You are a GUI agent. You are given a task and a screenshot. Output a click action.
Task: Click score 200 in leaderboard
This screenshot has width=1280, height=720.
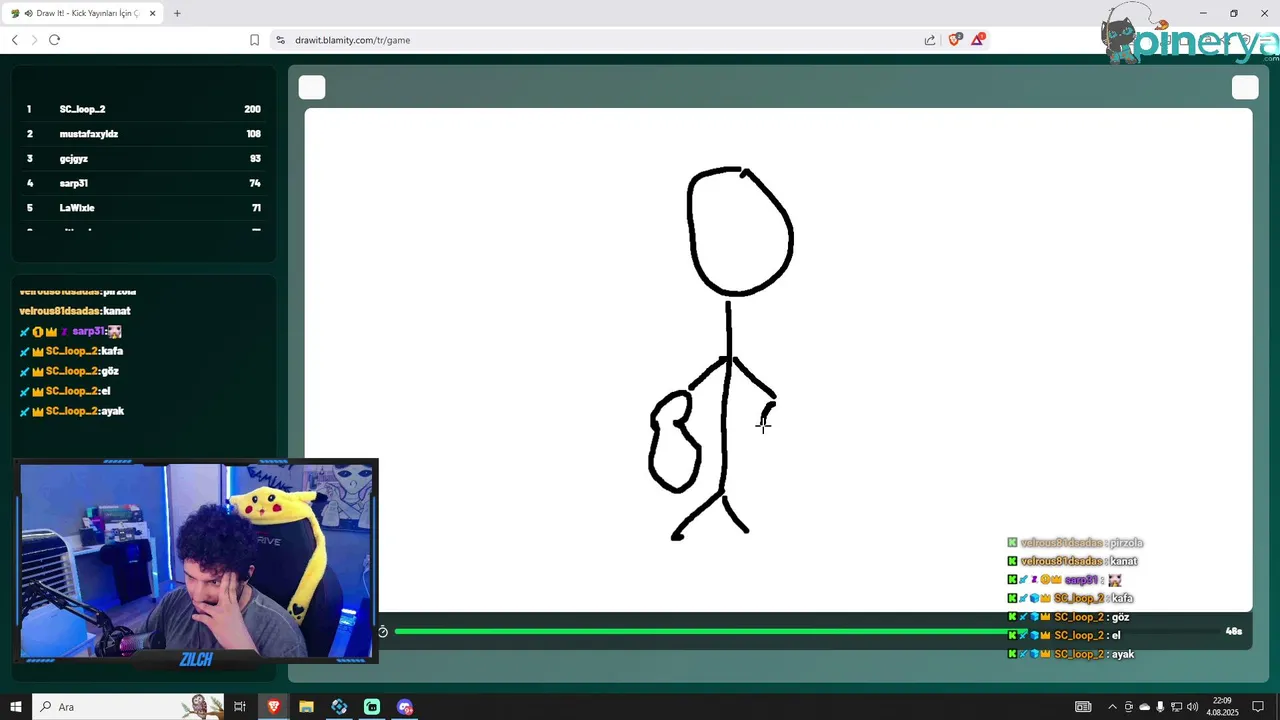pyautogui.click(x=252, y=109)
